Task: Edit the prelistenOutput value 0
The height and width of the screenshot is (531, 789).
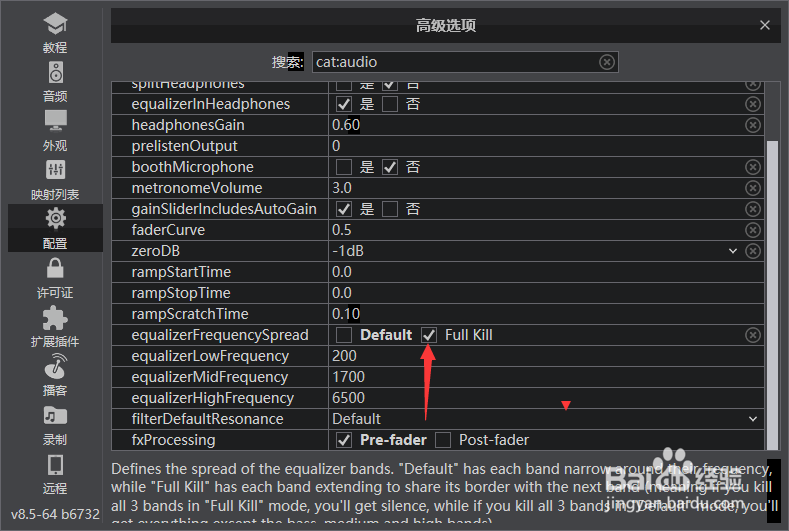Action: (336, 146)
